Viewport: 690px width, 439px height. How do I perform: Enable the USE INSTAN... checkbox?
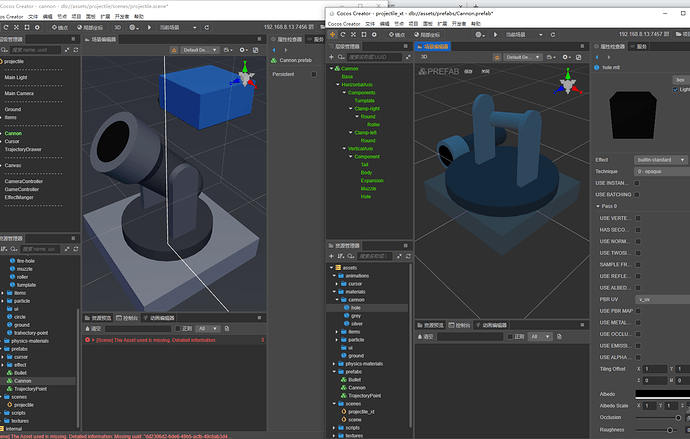click(637, 183)
